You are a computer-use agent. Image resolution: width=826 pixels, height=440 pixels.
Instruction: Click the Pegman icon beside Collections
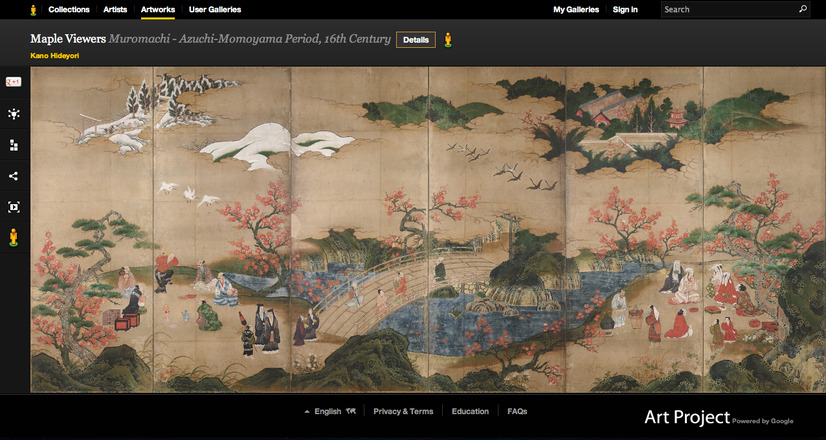point(34,9)
